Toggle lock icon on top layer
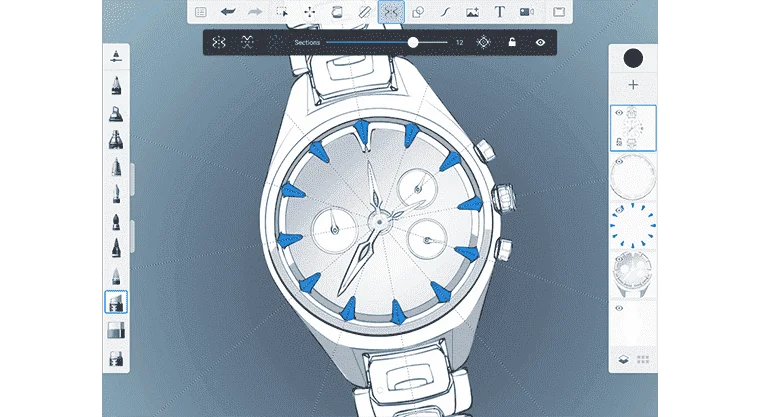This screenshot has height=417, width=760. click(619, 142)
